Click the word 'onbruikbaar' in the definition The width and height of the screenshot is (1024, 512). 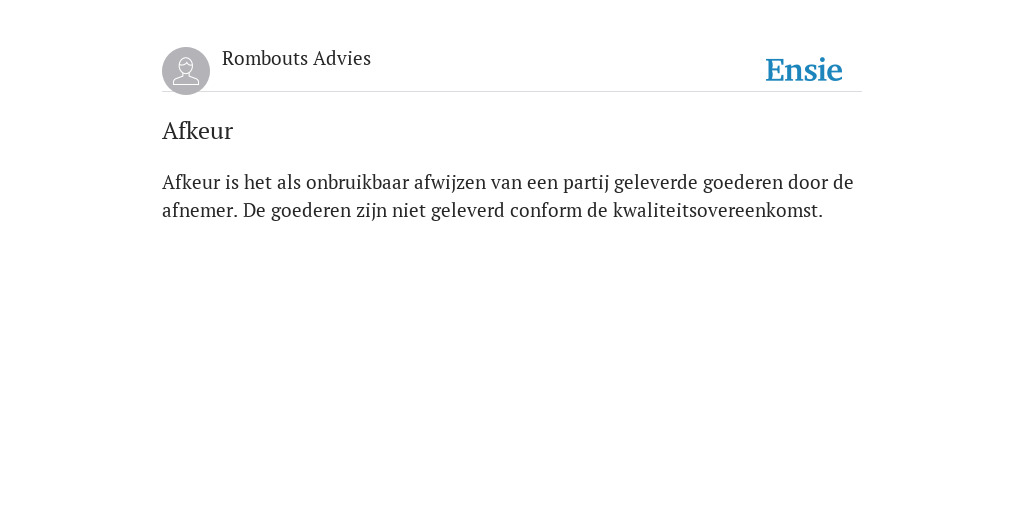[x=357, y=182]
